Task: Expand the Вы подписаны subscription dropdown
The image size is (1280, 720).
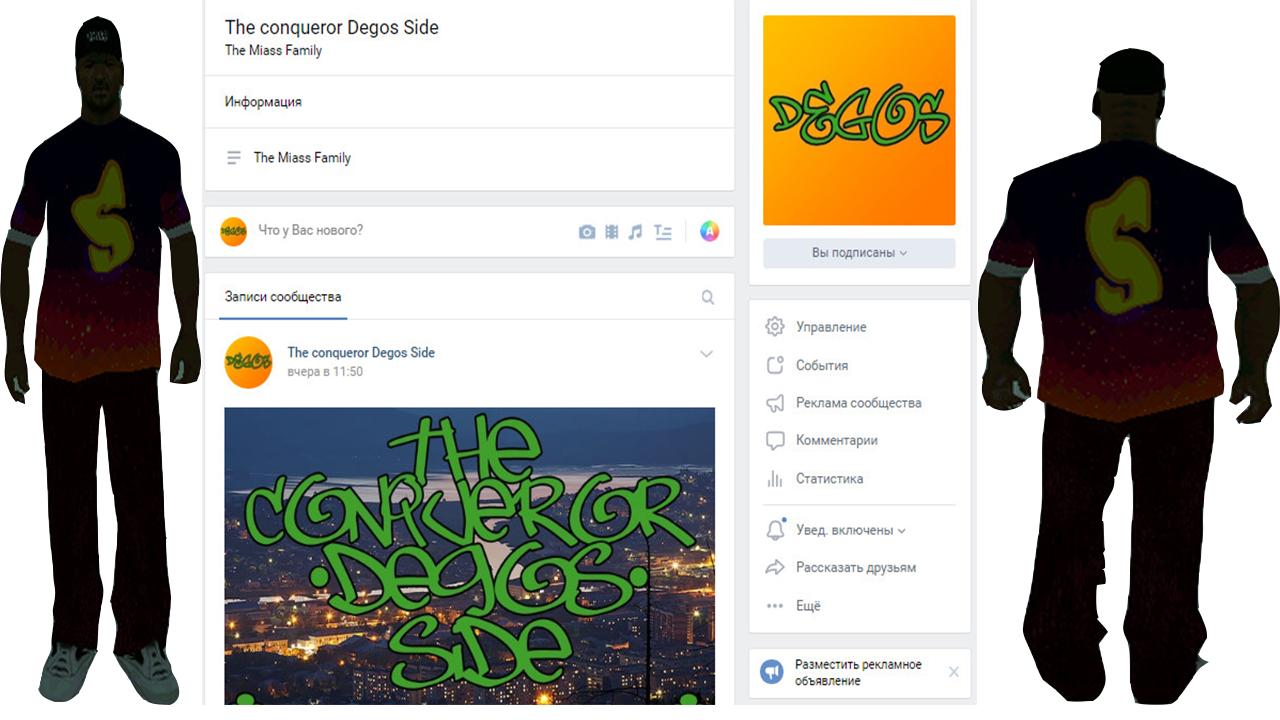Action: click(x=859, y=253)
